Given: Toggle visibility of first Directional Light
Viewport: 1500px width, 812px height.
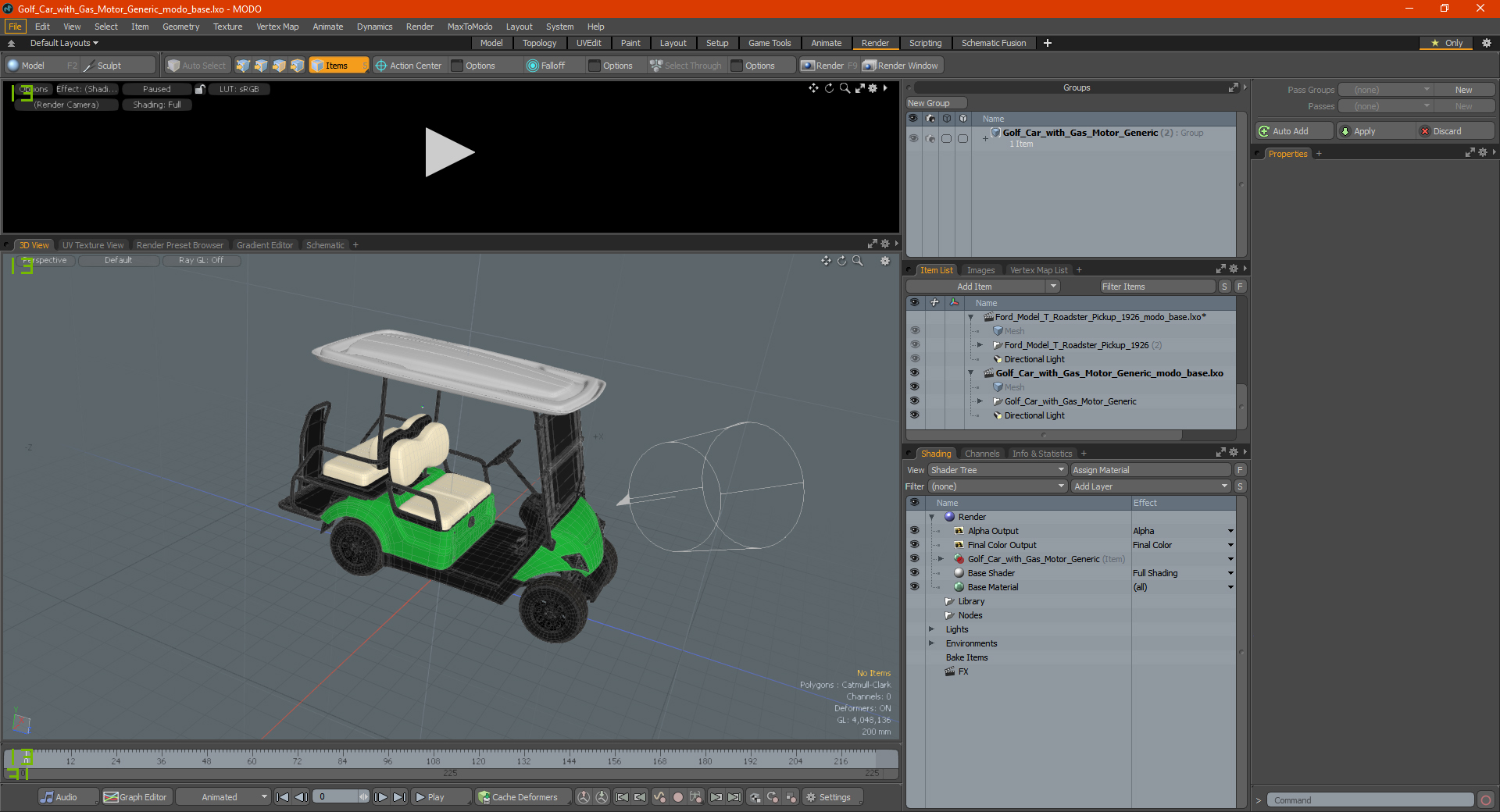Looking at the screenshot, I should coord(914,359).
